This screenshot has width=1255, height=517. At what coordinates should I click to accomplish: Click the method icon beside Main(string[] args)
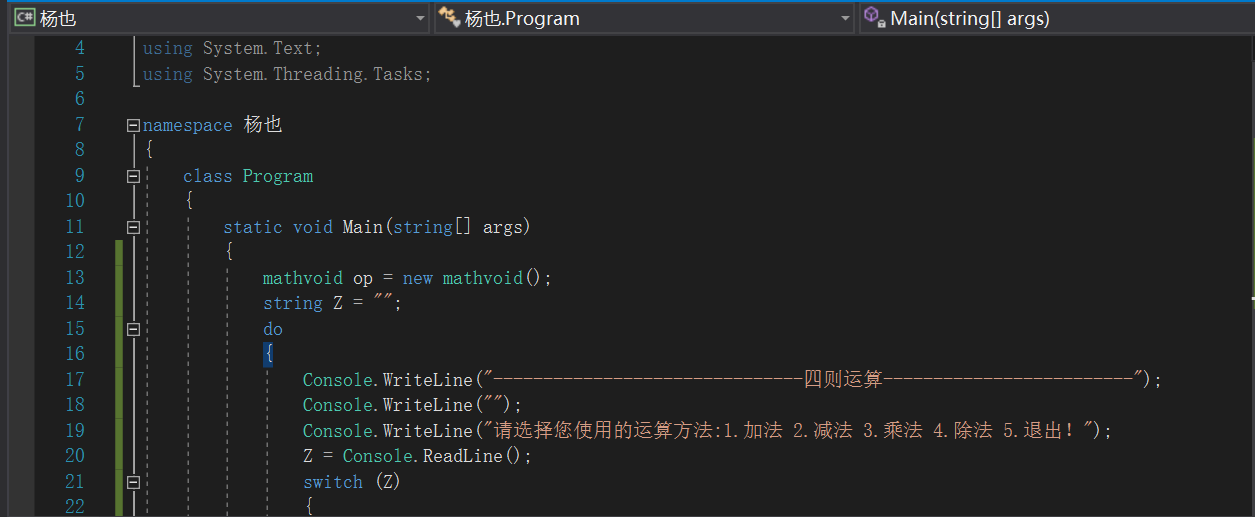tap(873, 17)
